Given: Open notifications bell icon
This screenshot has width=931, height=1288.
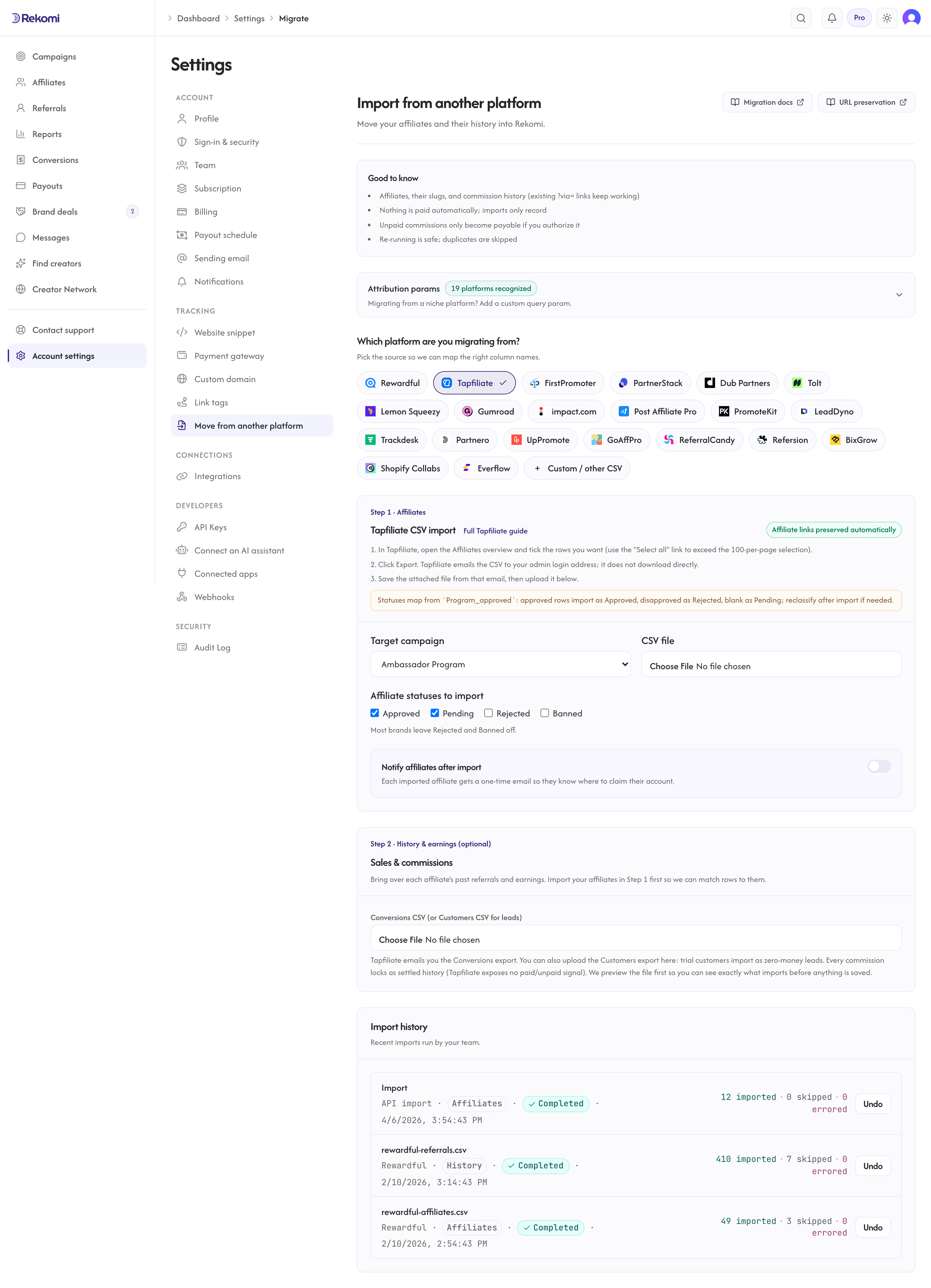Looking at the screenshot, I should point(832,18).
